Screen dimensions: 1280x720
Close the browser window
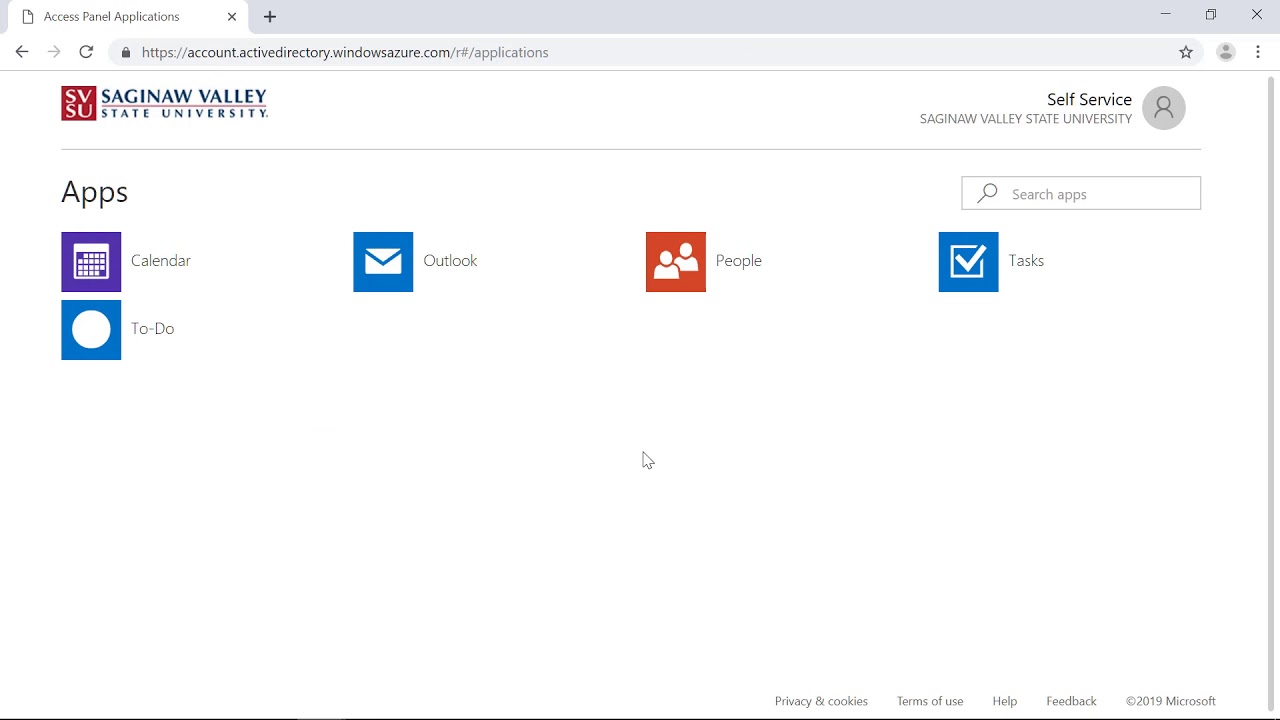(1257, 14)
